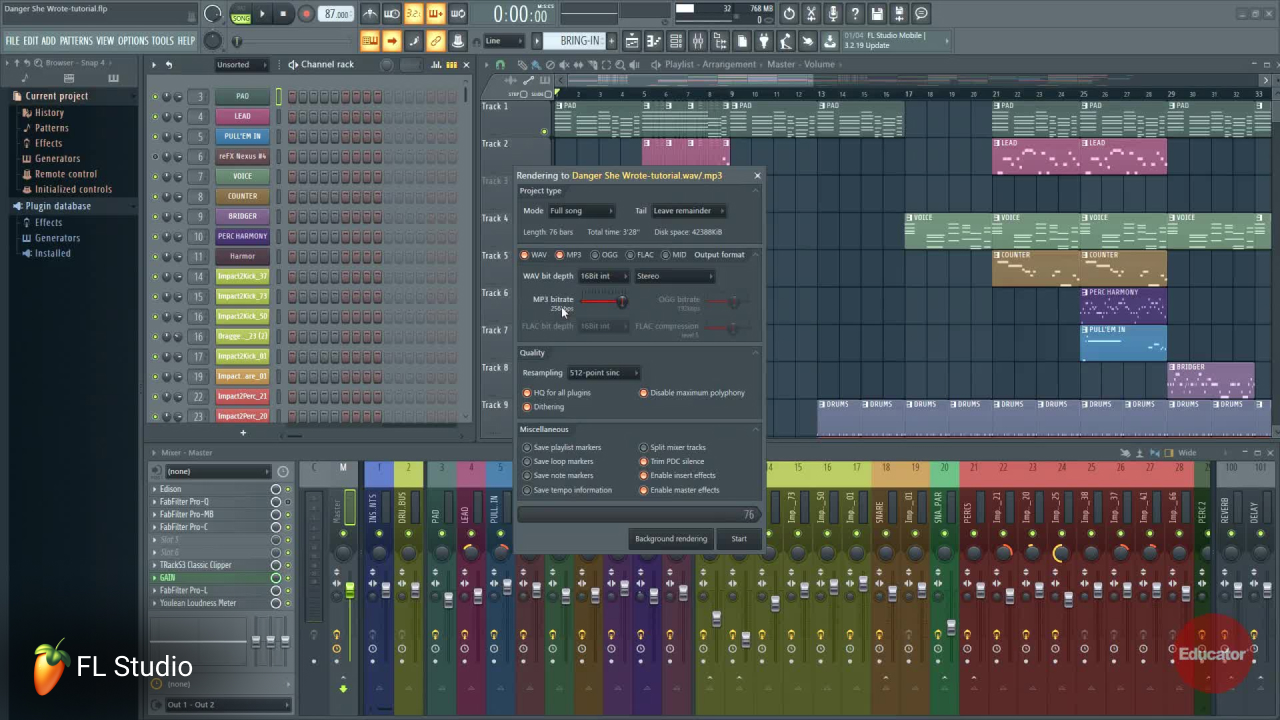1280x720 pixels.
Task: Open the WAV bit depth 16Bit int dropdown
Action: 604,276
